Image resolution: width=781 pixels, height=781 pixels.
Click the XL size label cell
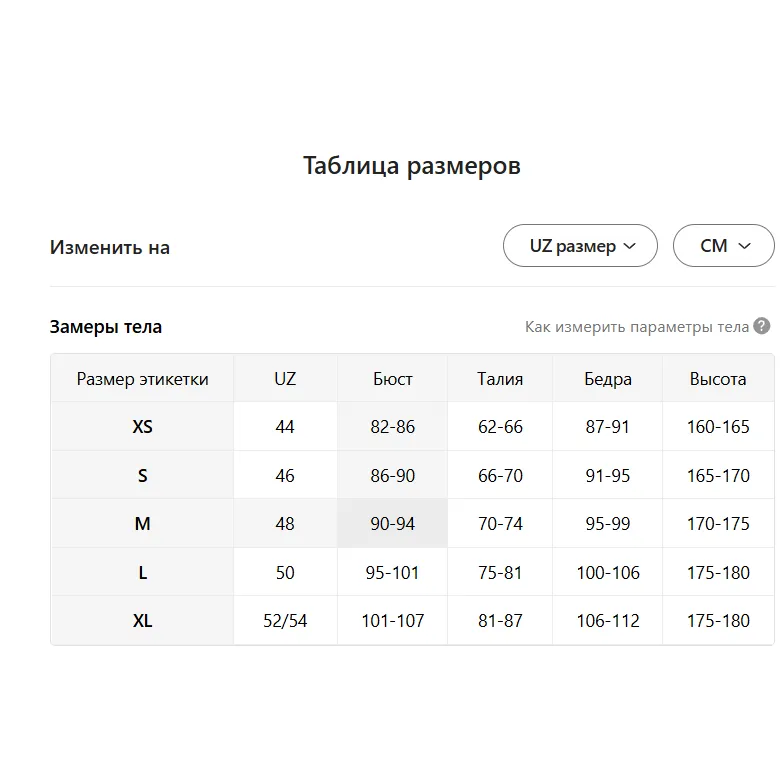[x=142, y=621]
